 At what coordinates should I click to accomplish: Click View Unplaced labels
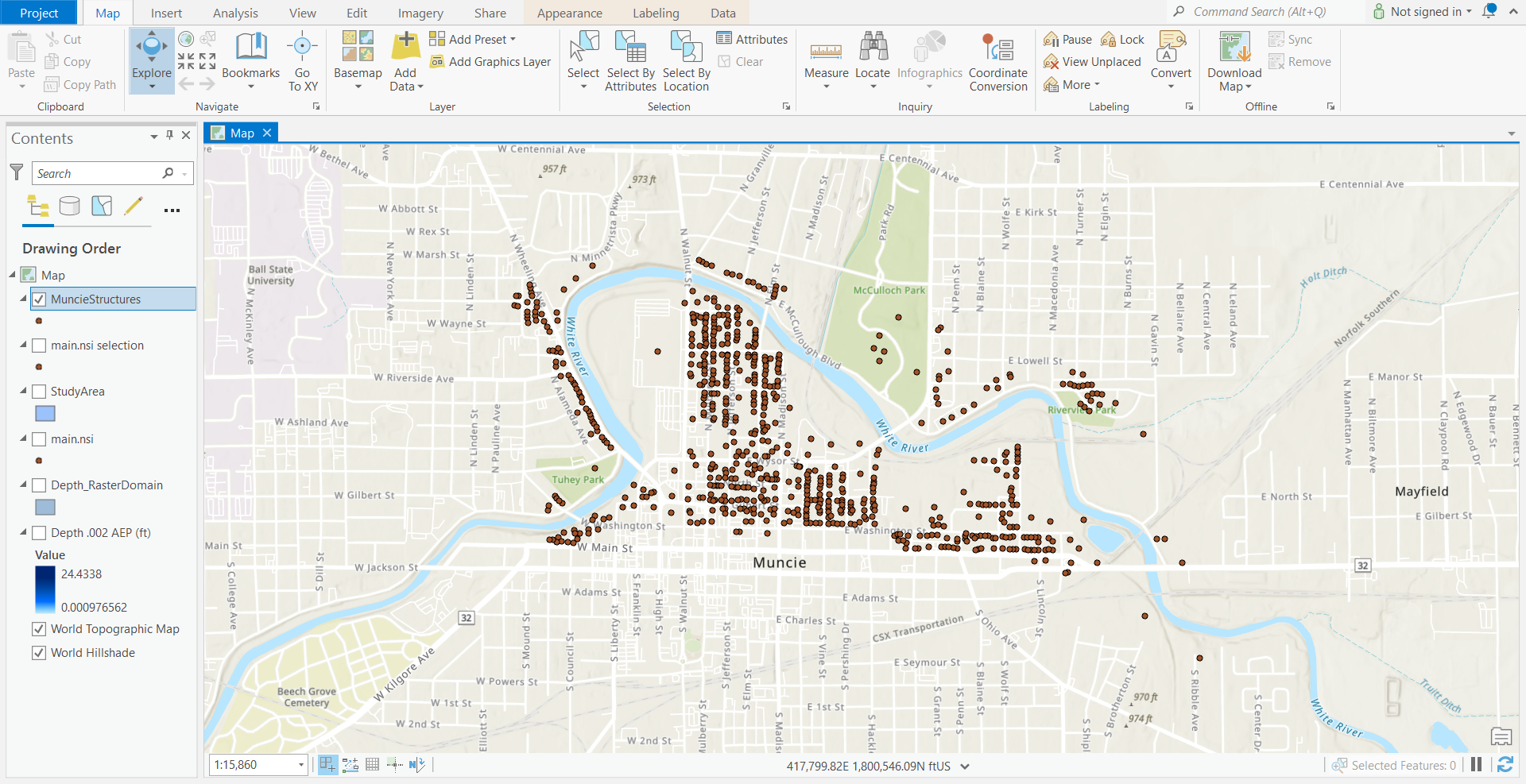click(1092, 62)
